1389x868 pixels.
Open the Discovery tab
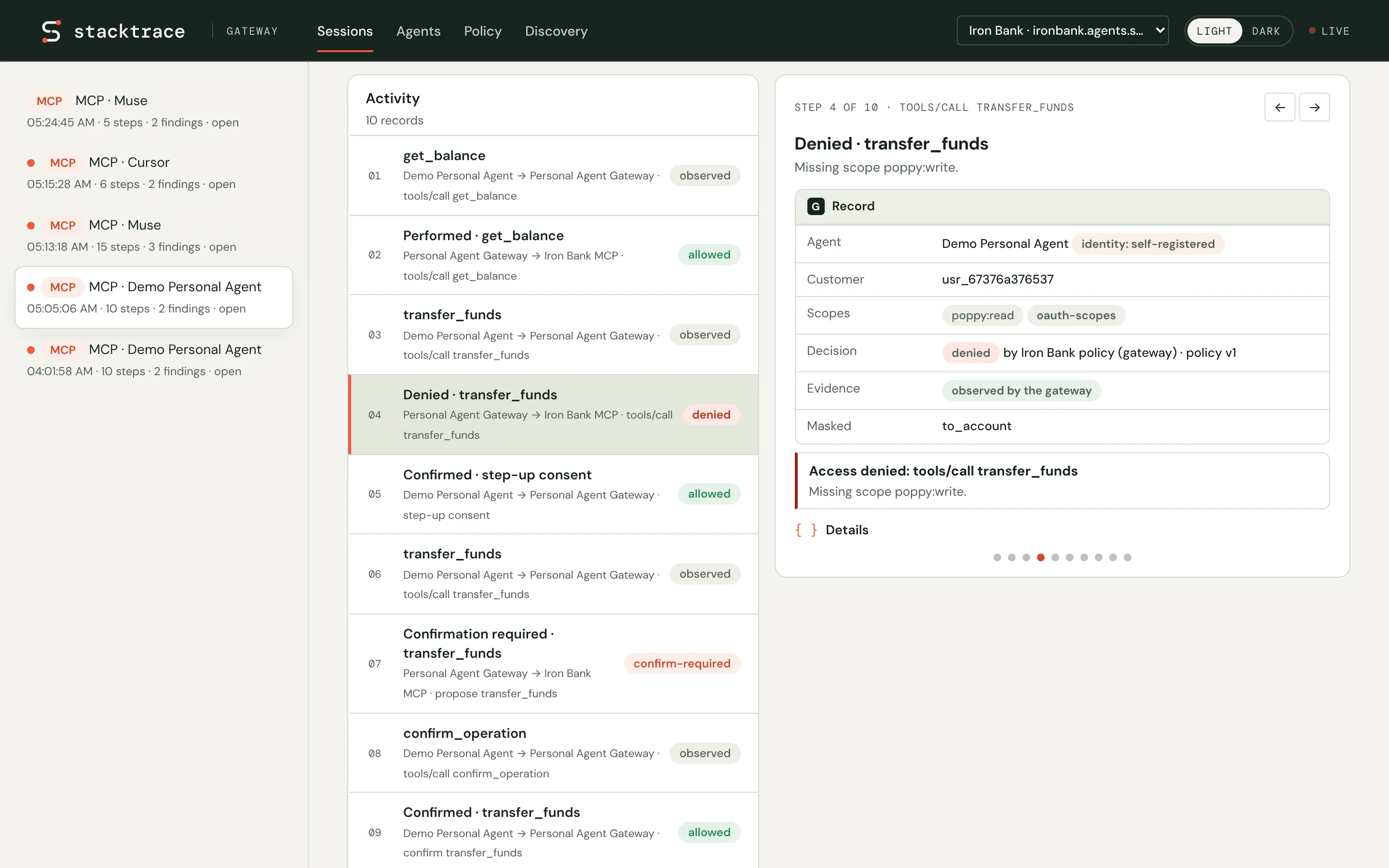[556, 31]
